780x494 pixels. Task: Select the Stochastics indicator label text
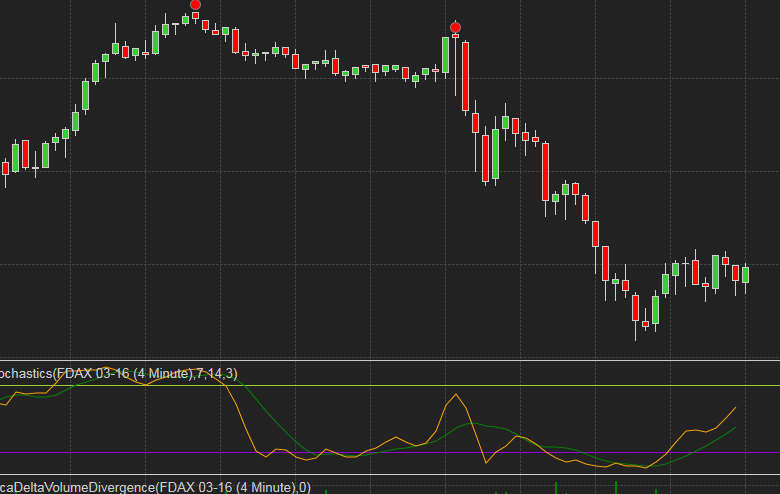pyautogui.click(x=119, y=374)
